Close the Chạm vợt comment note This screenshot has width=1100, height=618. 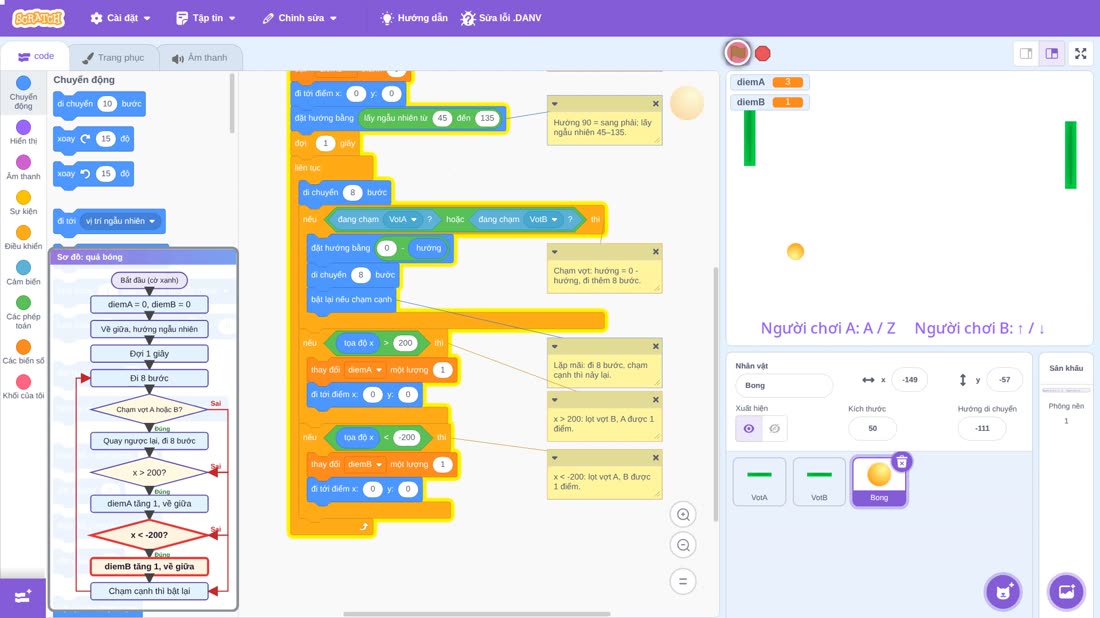coord(655,252)
